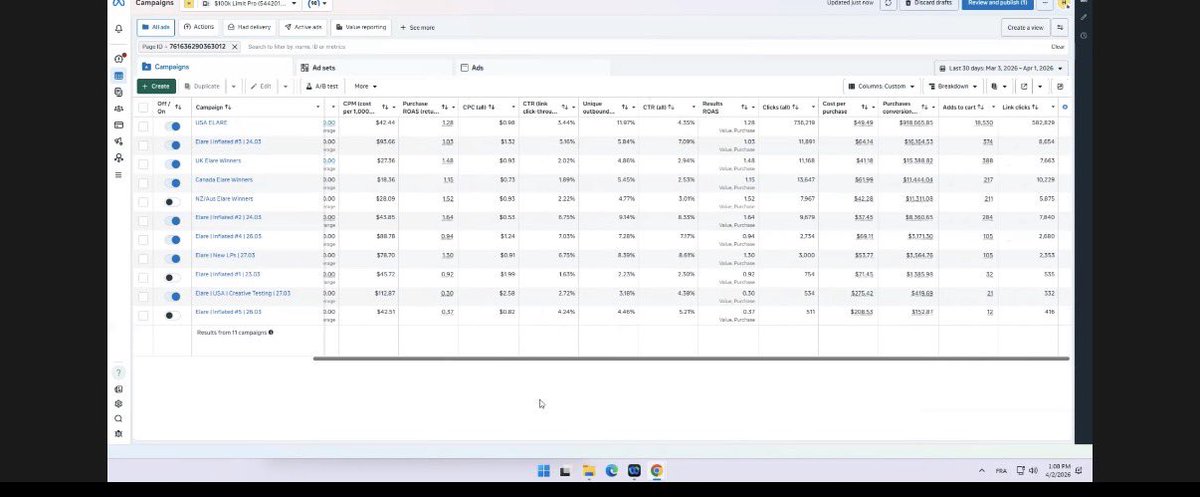Click the green Create button

point(156,86)
